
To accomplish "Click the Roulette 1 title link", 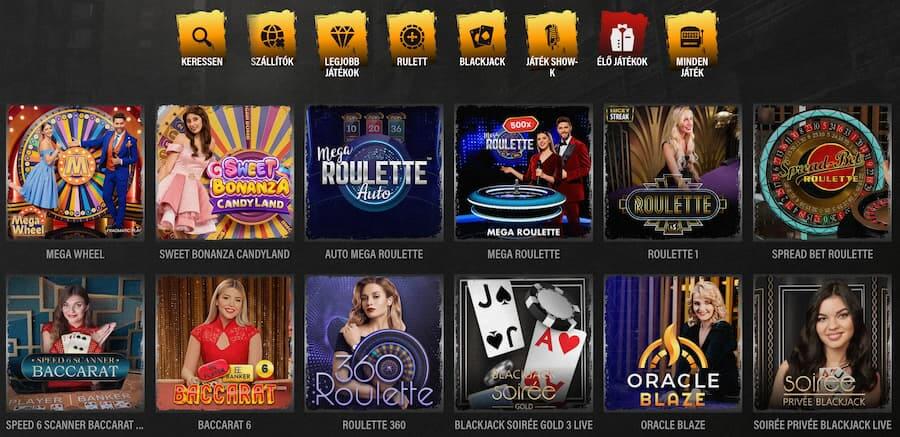I will 673,254.
